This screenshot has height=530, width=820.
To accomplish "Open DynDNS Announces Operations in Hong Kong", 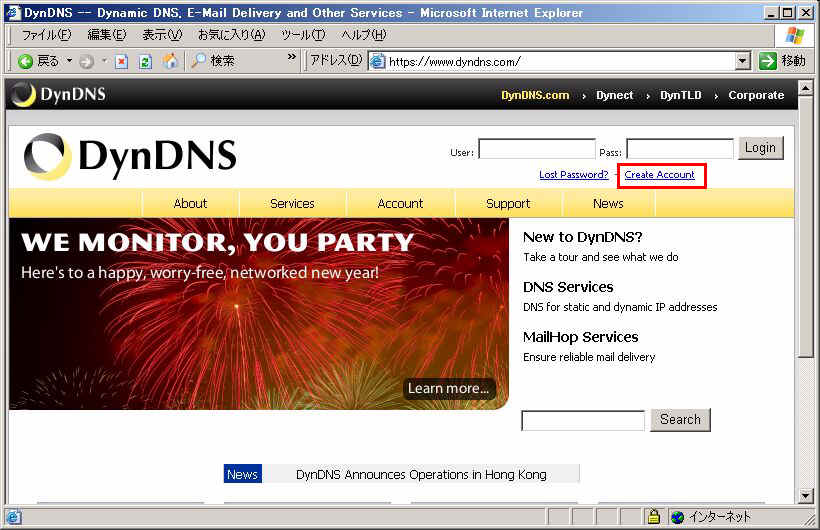I will (x=421, y=475).
